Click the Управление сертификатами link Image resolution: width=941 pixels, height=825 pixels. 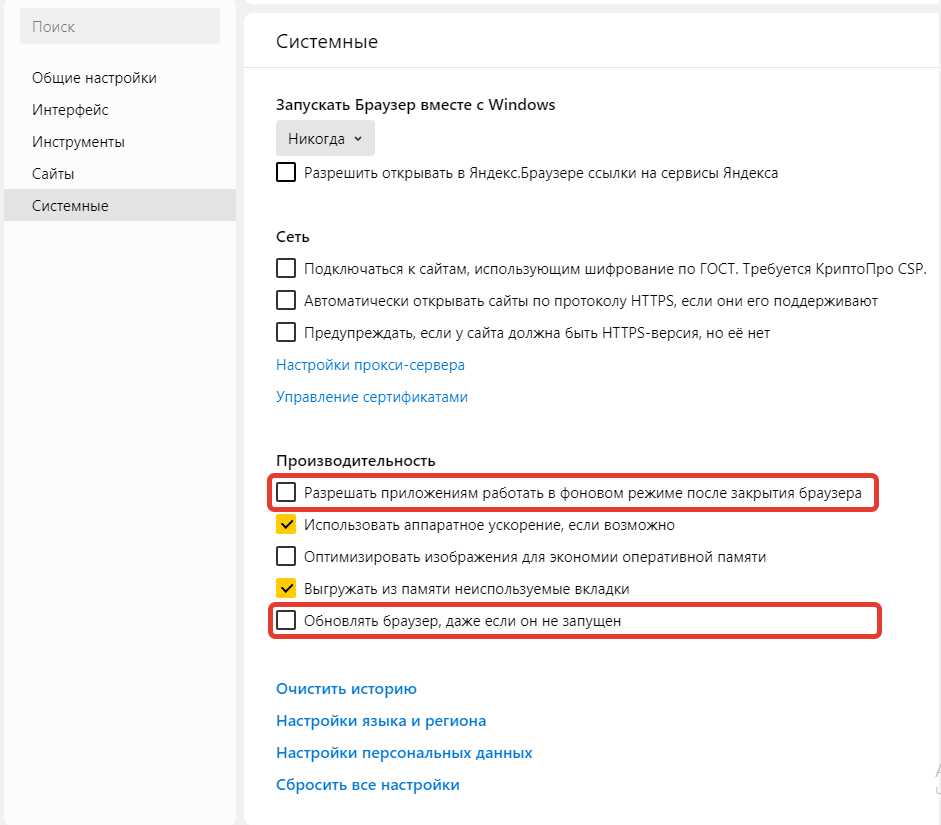[x=372, y=397]
